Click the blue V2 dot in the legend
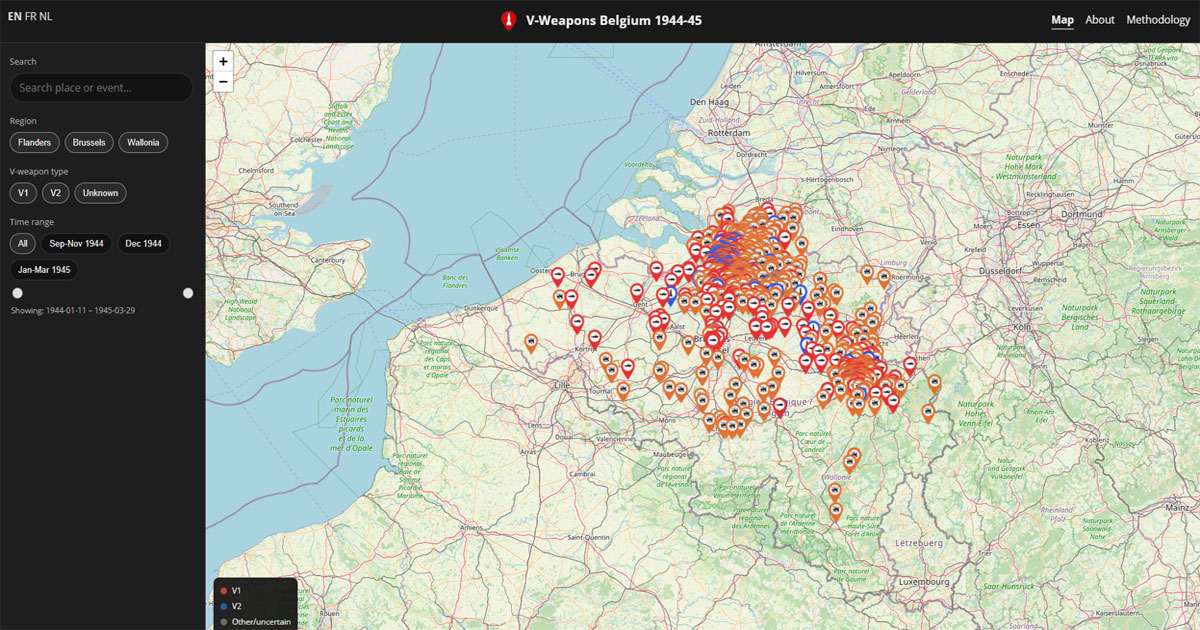Screen dimensions: 1200x630 tap(223, 605)
